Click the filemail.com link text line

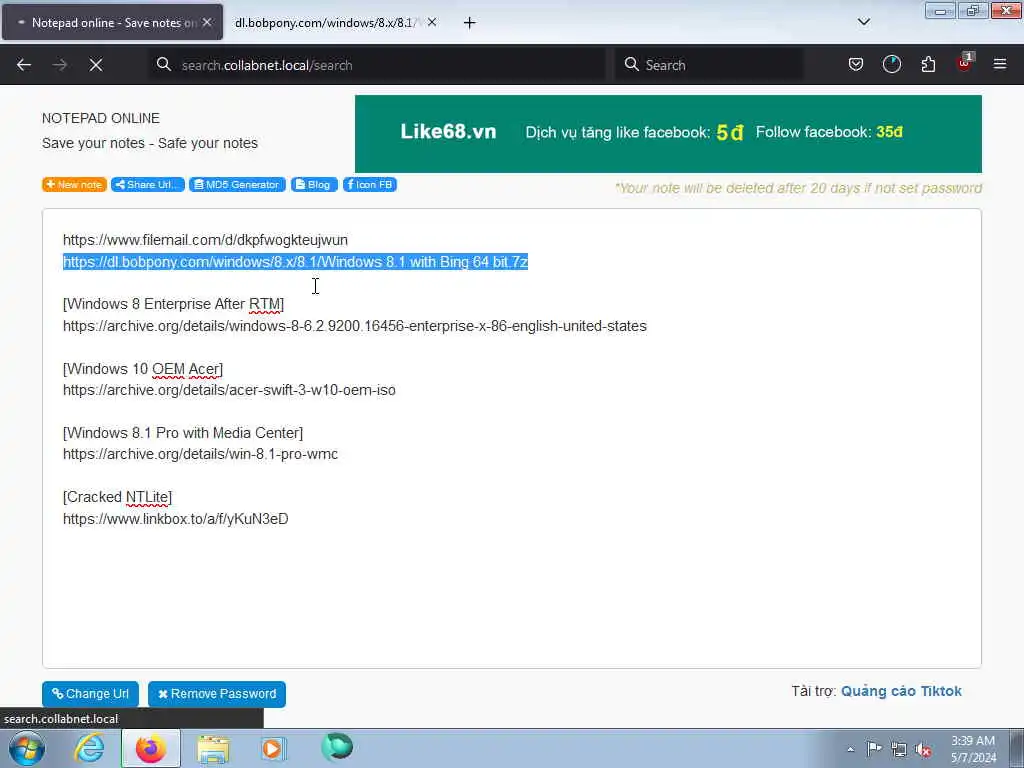pos(205,240)
